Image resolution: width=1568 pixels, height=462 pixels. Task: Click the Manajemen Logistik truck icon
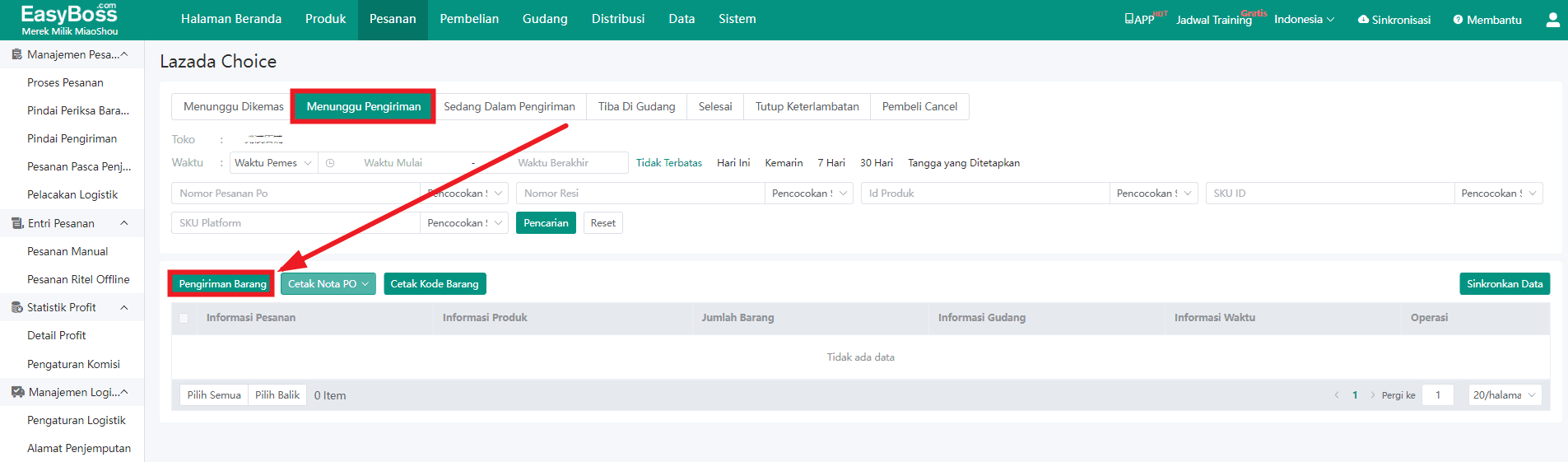pos(17,392)
